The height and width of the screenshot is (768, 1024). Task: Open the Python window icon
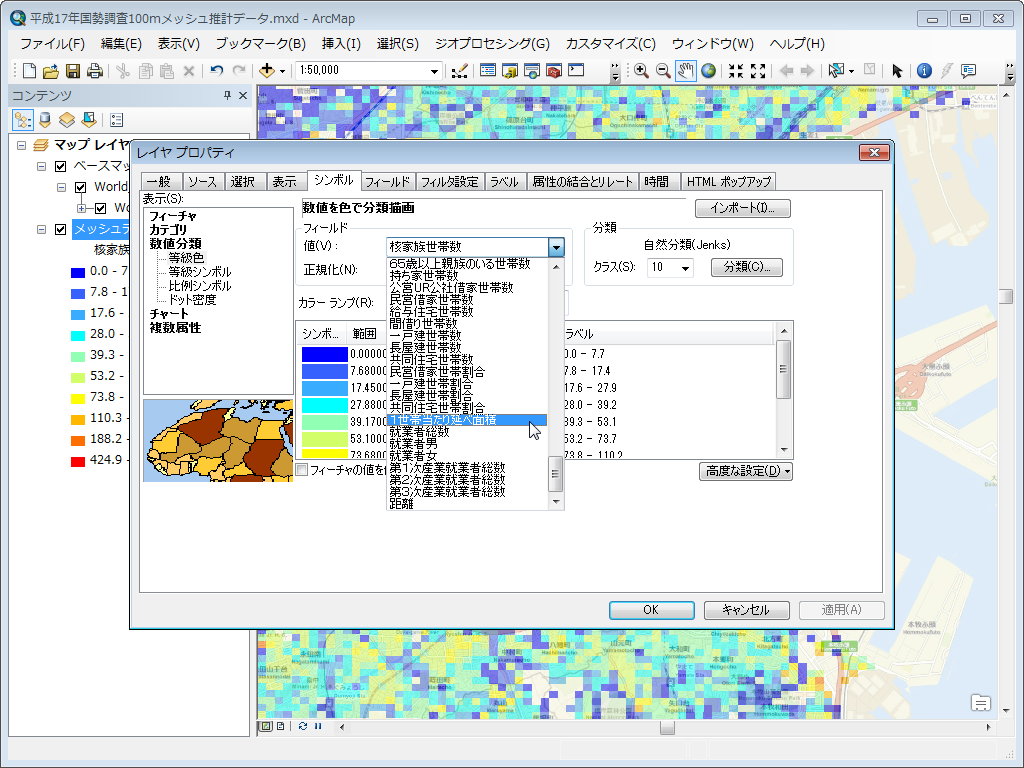point(576,71)
